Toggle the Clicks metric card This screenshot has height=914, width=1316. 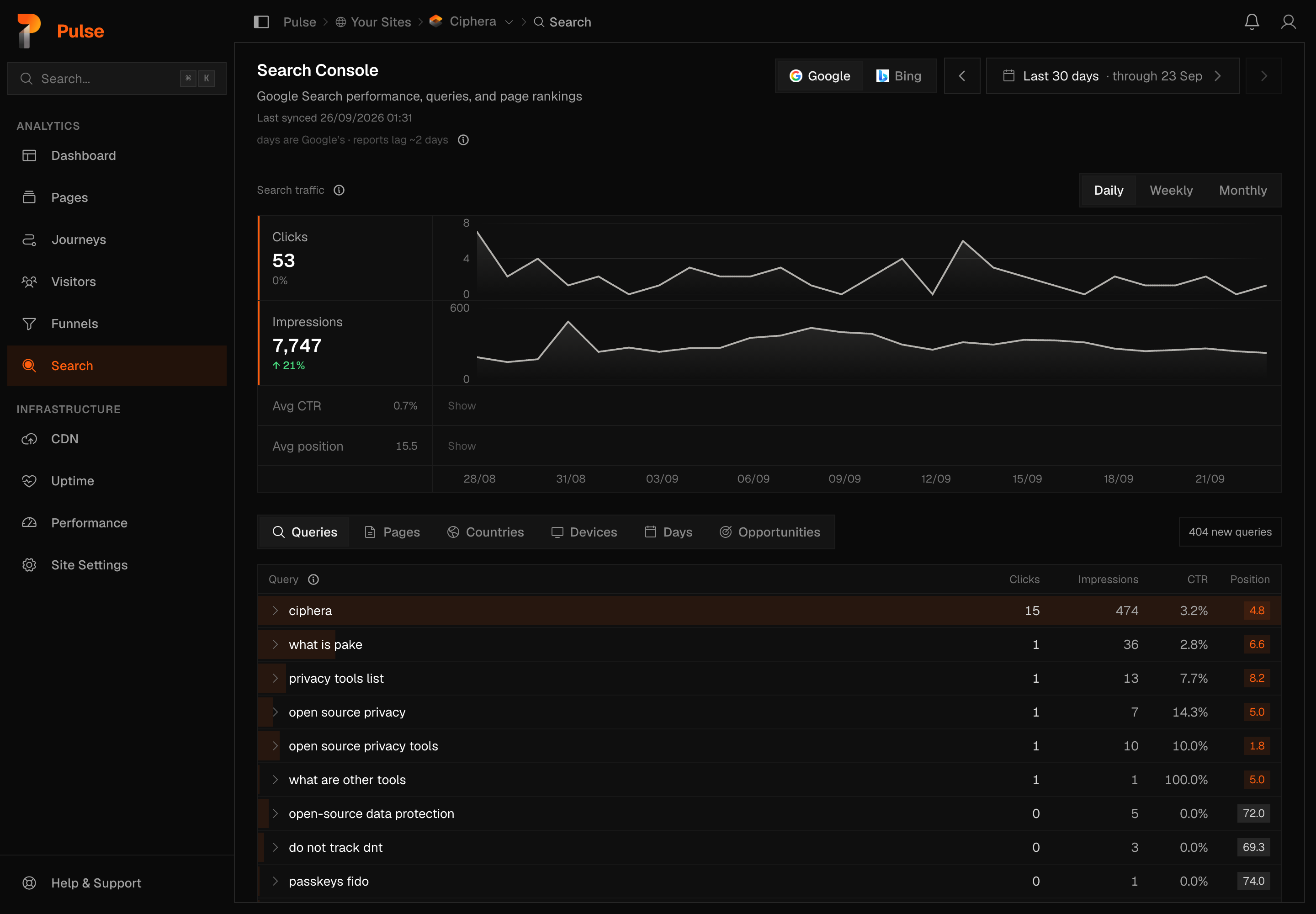pyautogui.click(x=345, y=258)
